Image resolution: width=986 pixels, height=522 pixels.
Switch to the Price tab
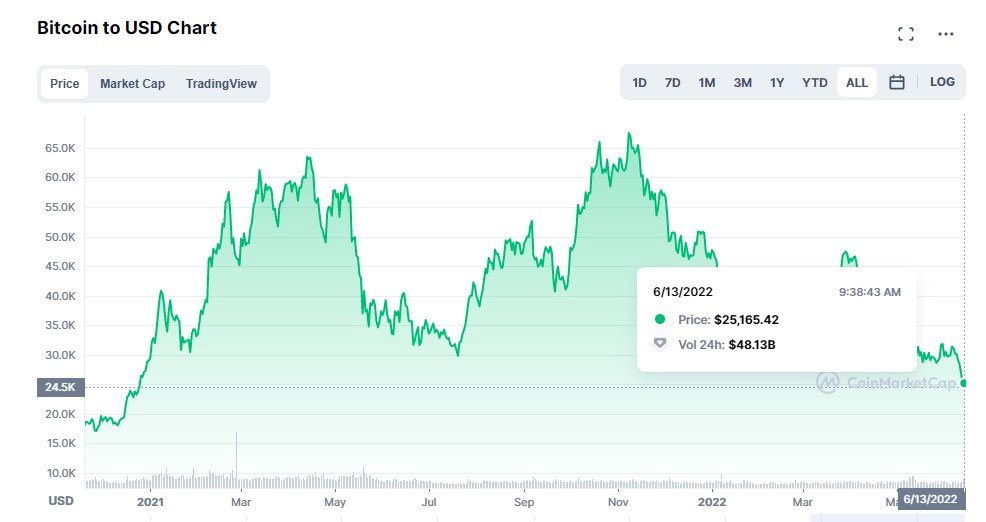click(x=65, y=84)
